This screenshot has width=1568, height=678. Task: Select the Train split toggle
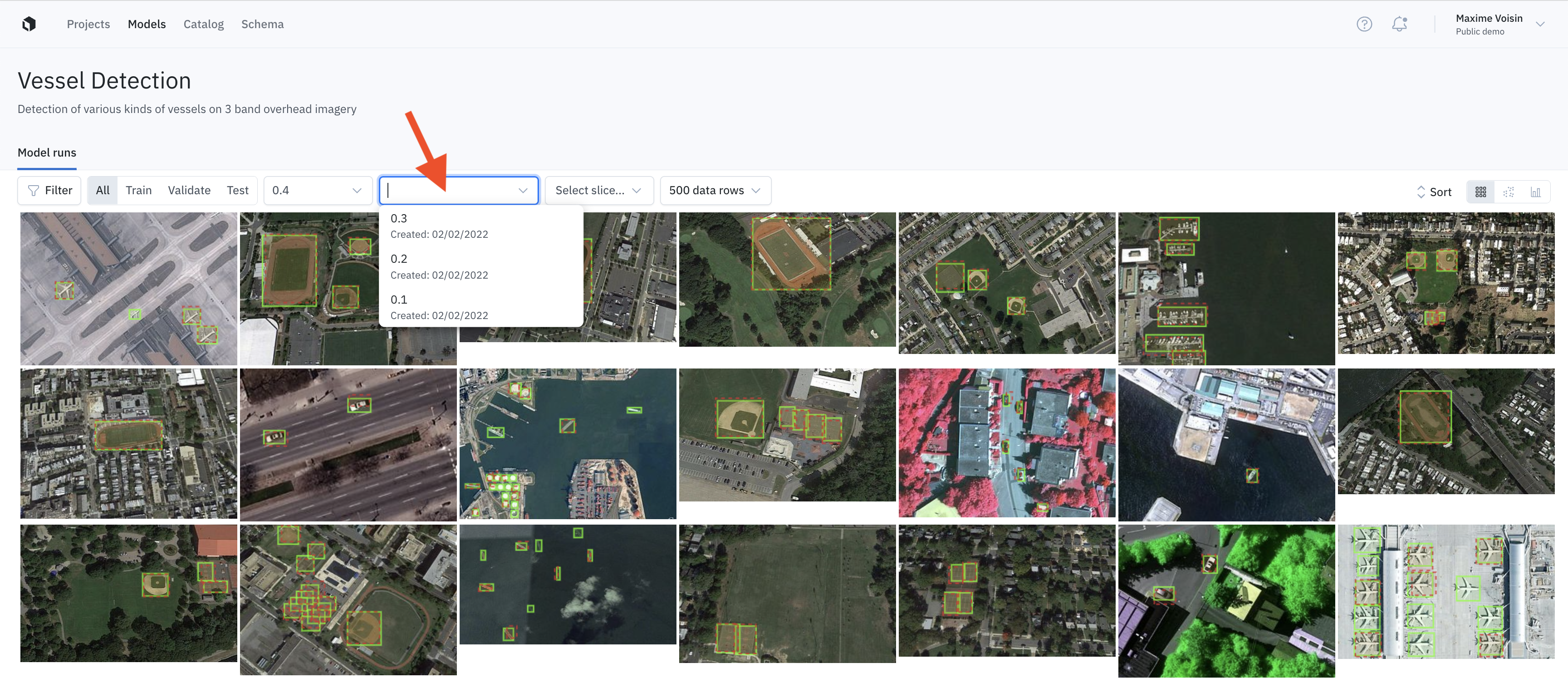[x=138, y=191]
